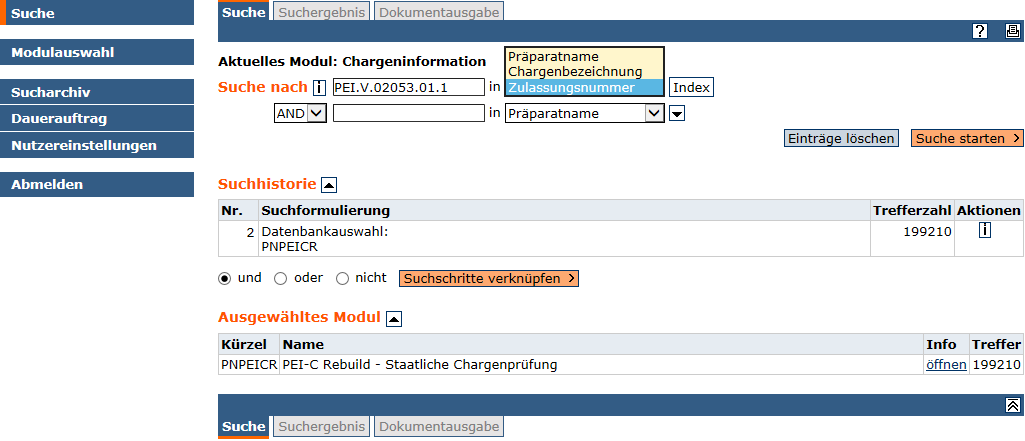Click the 'Trefferzahl' column header

(x=912, y=210)
